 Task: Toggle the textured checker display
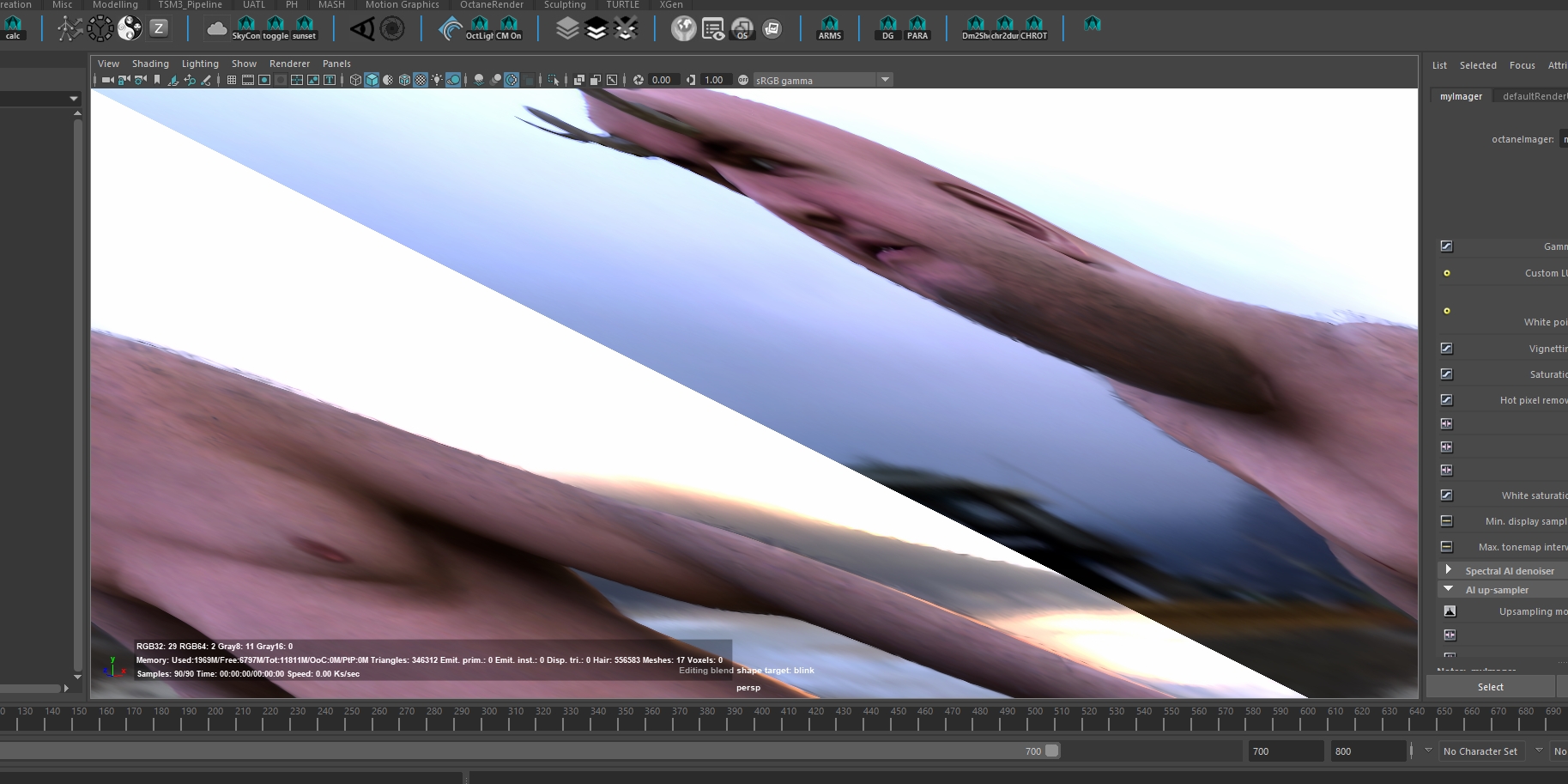421,80
